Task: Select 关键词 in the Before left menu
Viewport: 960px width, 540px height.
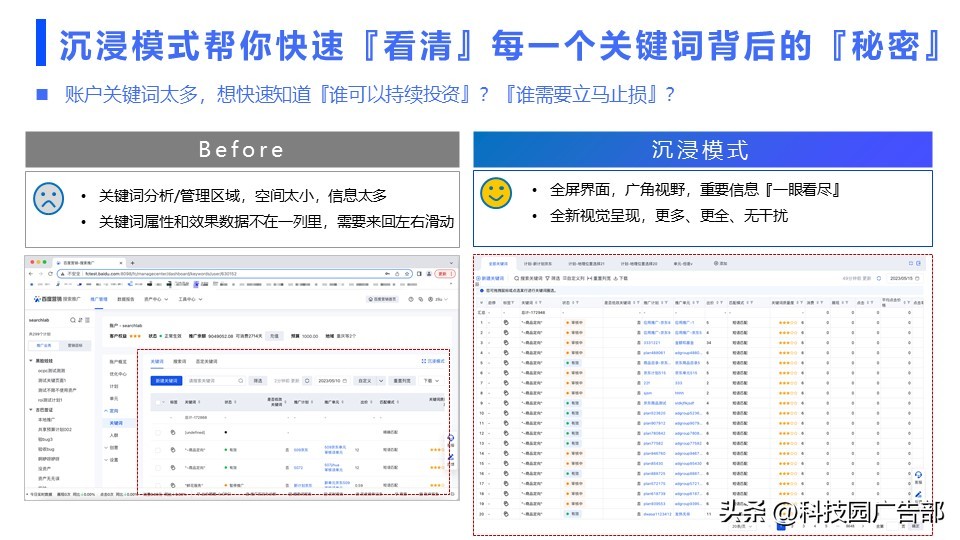Action: click(116, 423)
